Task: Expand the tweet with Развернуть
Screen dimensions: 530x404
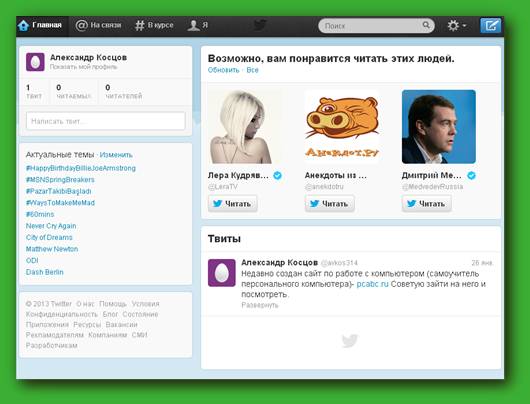Action: pyautogui.click(x=260, y=305)
